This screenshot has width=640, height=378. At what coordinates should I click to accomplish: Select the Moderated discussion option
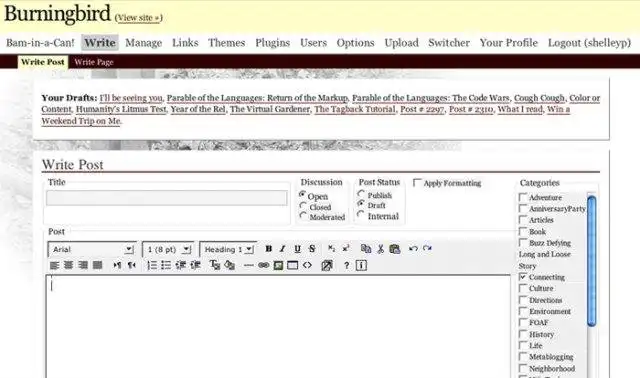pyautogui.click(x=302, y=216)
